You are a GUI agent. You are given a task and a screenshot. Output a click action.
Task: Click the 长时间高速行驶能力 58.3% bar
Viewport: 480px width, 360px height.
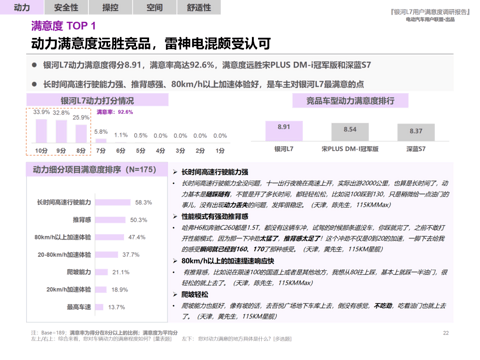[x=113, y=202]
